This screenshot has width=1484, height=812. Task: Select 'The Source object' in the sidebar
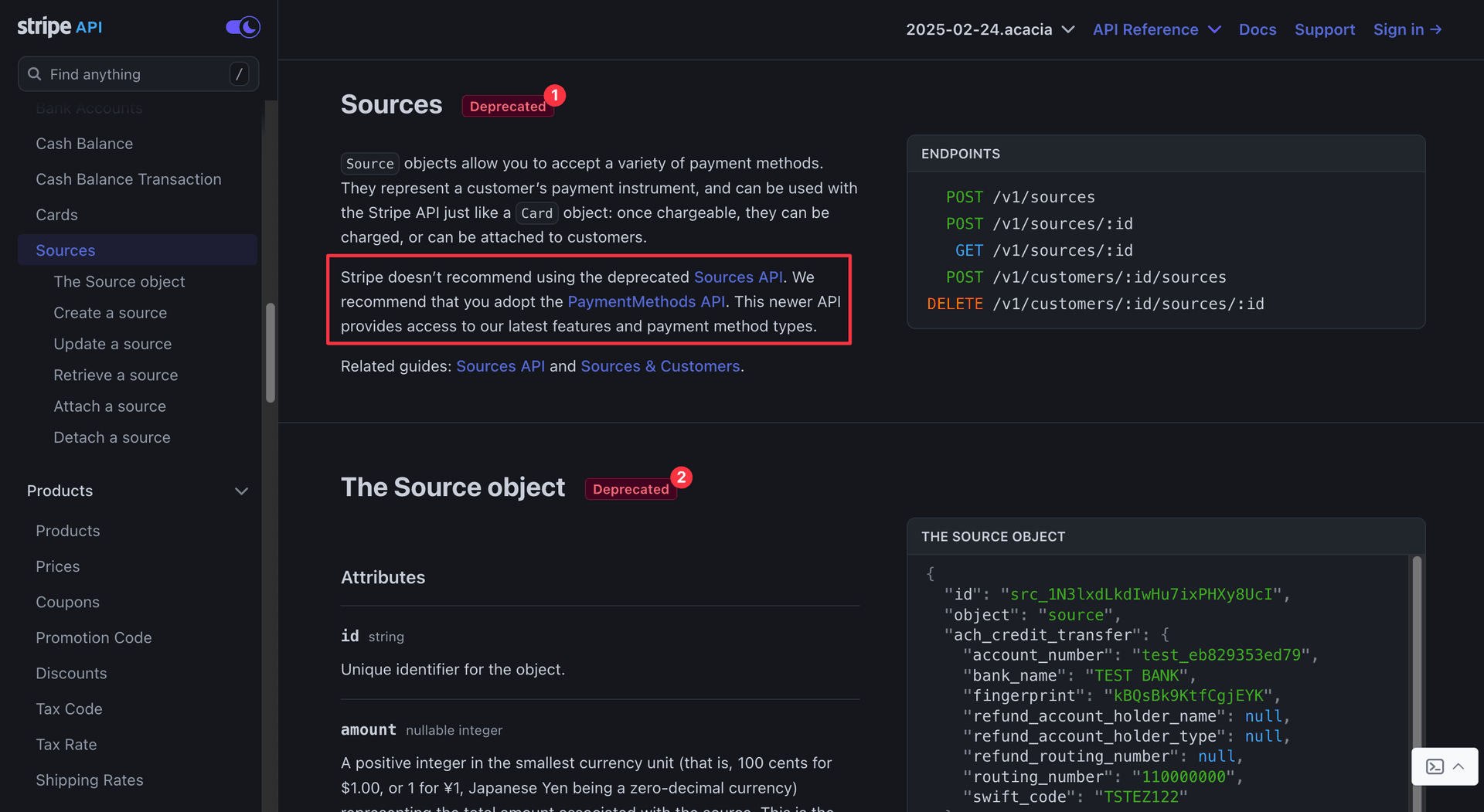click(x=119, y=281)
